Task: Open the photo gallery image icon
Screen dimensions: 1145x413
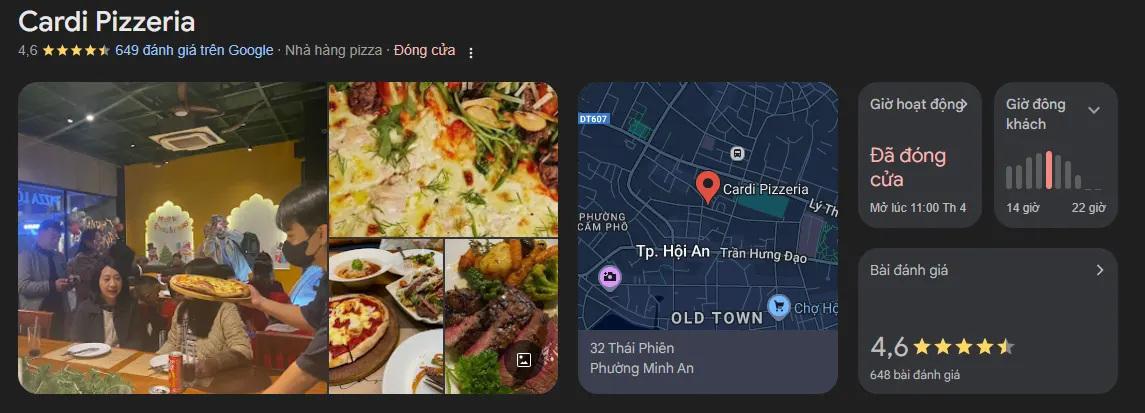Action: pos(524,359)
